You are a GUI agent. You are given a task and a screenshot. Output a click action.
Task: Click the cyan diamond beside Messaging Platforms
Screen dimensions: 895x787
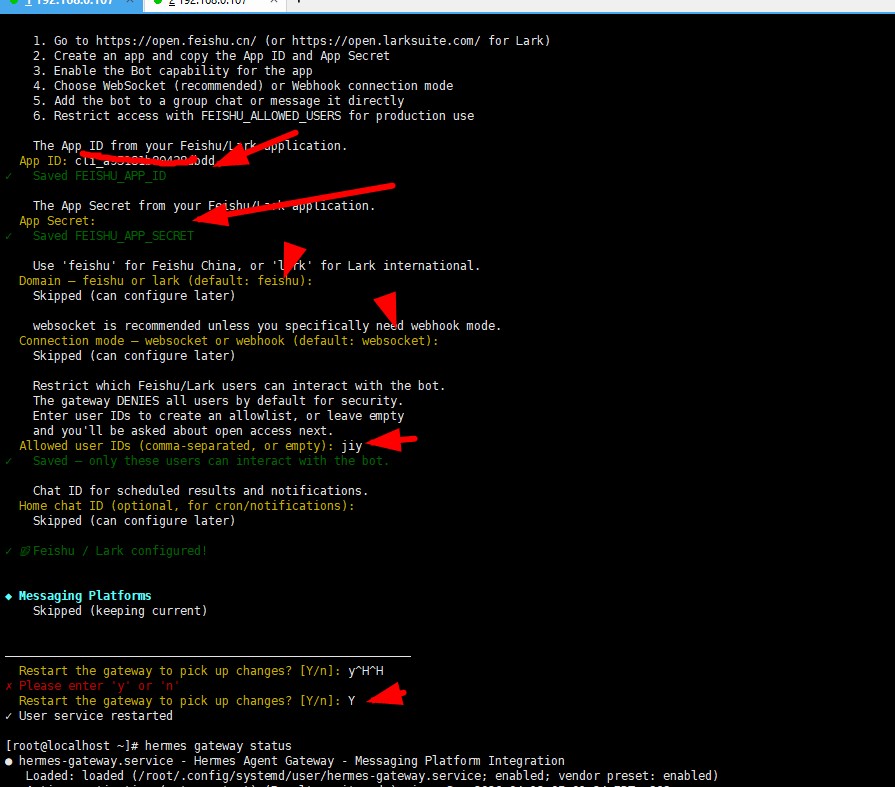9,596
